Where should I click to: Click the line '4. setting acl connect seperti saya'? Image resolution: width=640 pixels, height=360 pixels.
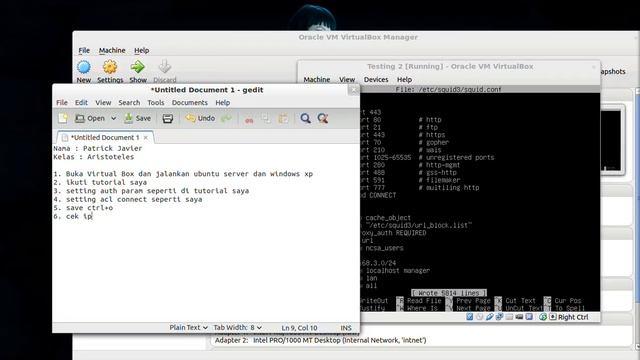(128, 199)
